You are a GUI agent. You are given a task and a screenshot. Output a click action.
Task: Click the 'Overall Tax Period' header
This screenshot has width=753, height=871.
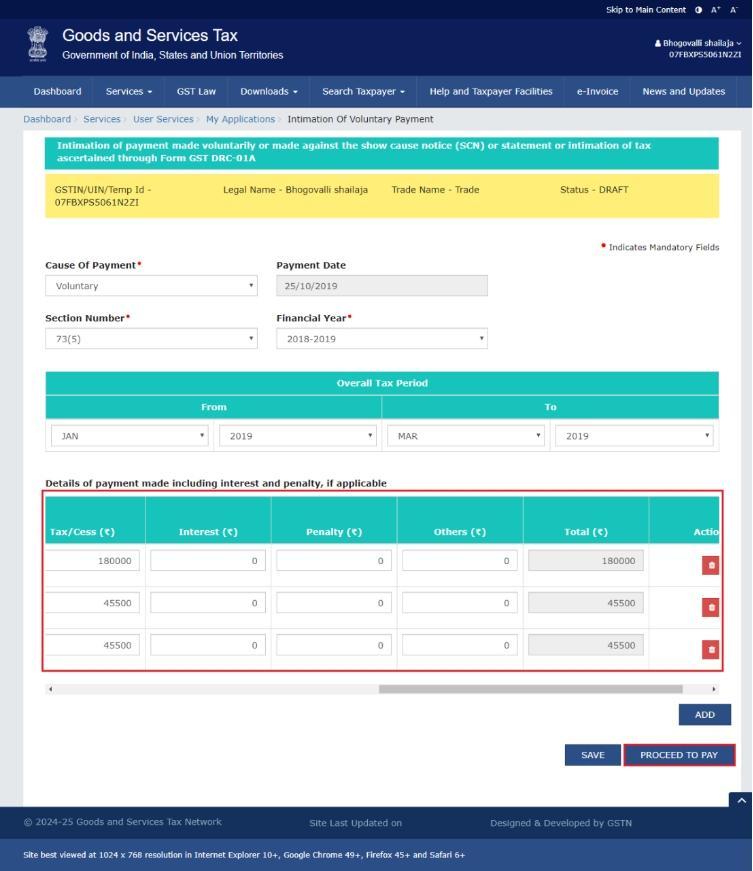tap(382, 383)
